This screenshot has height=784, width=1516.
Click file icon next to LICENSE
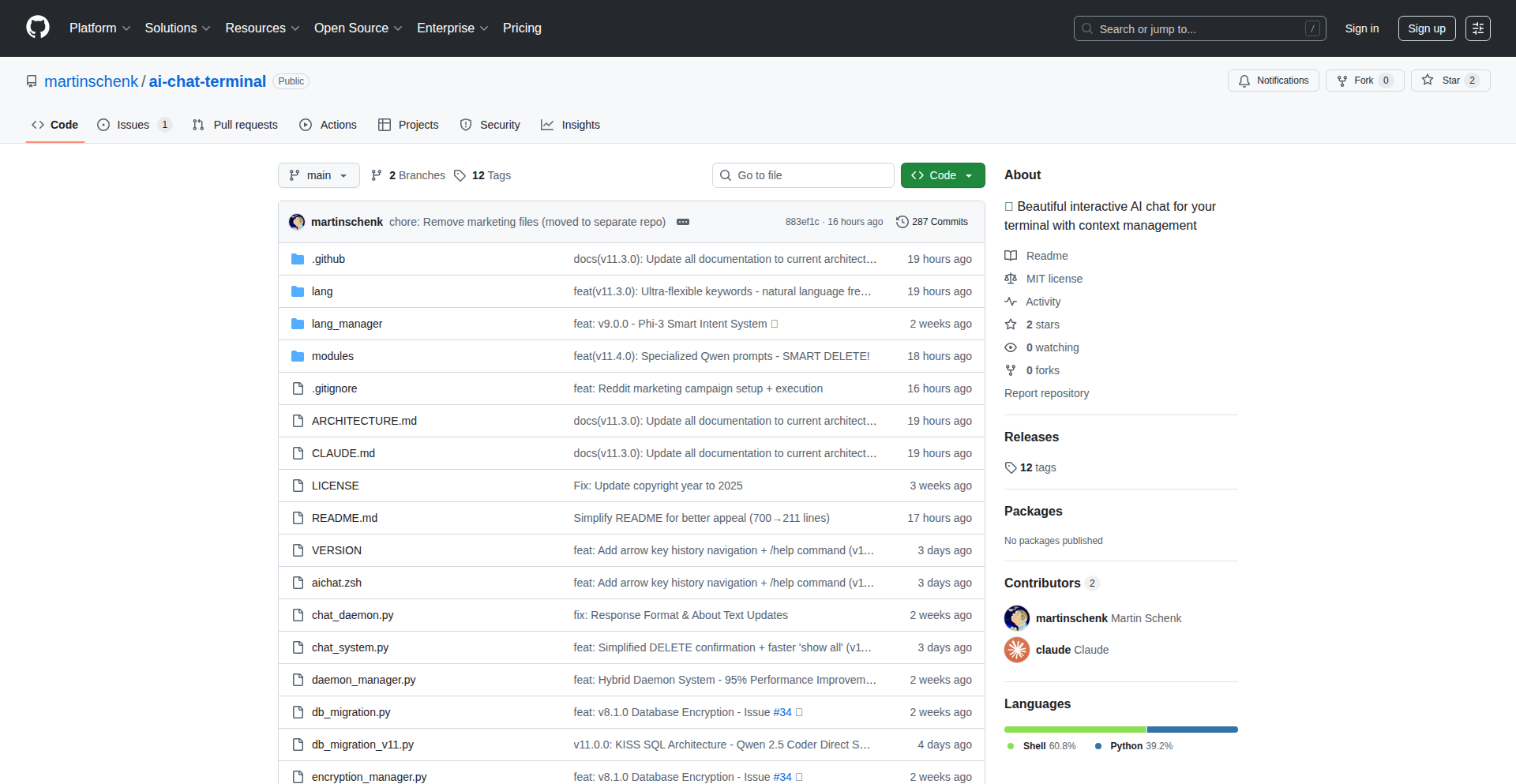click(298, 486)
